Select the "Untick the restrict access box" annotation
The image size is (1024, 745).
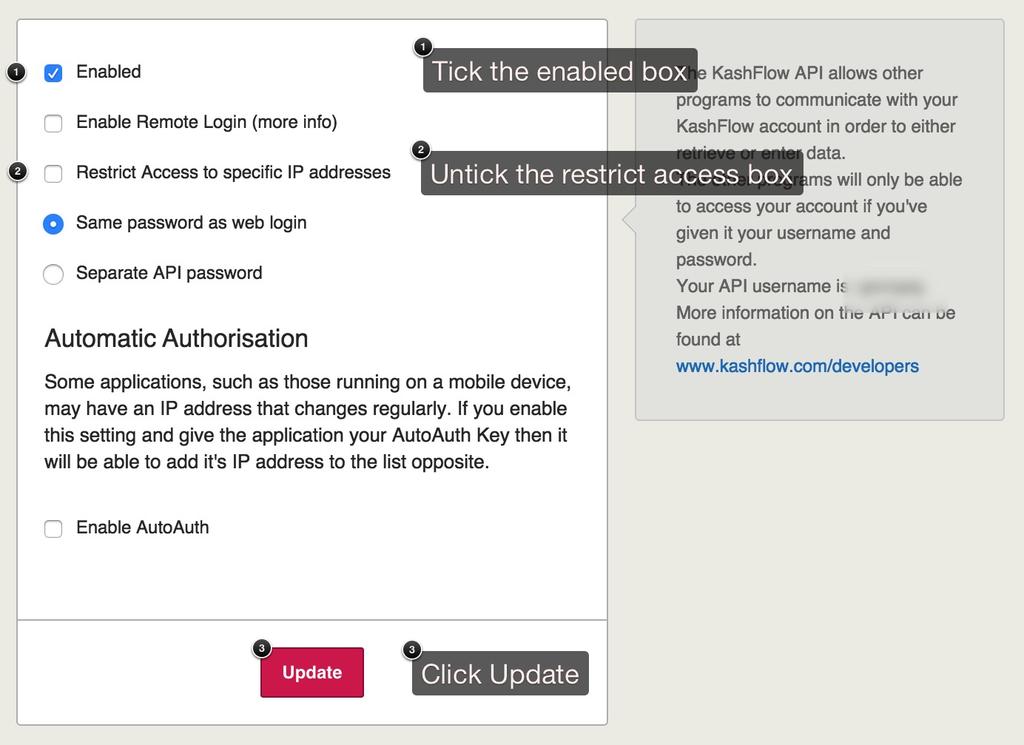611,174
